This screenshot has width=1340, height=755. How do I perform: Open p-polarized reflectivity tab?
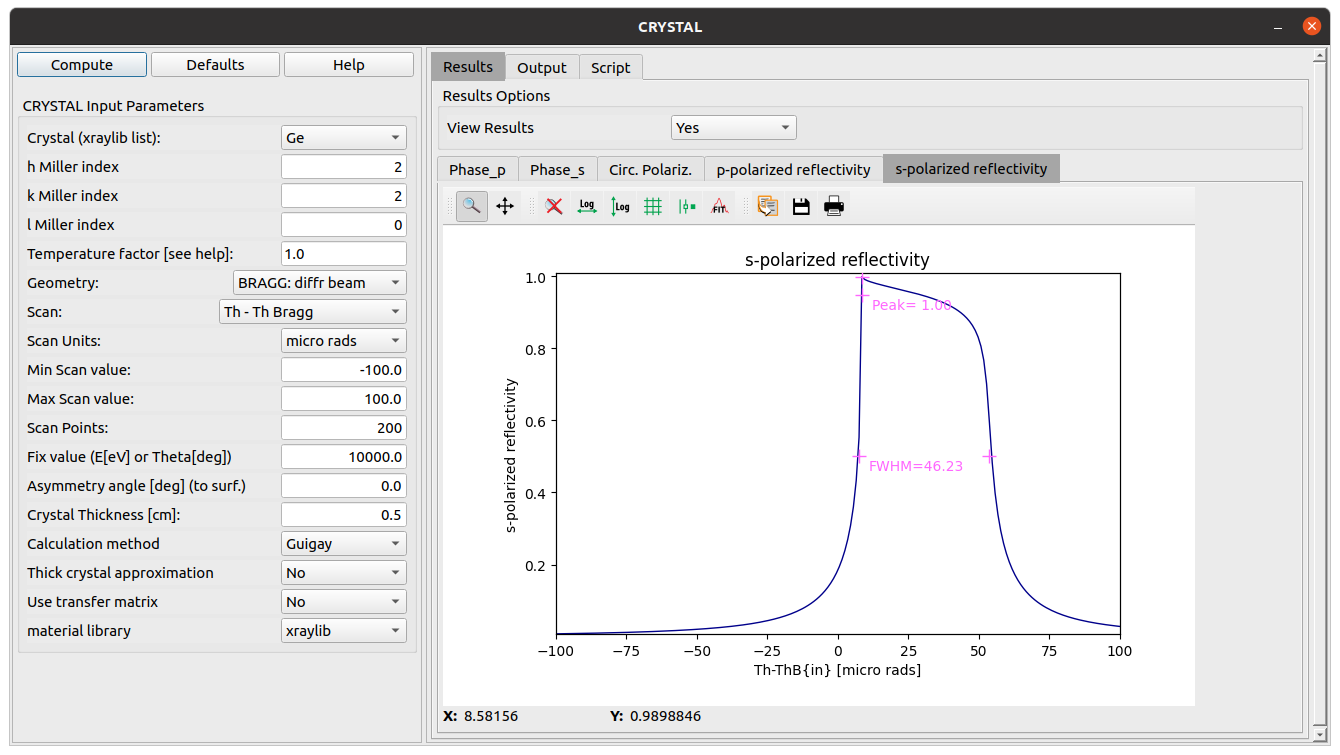coord(794,169)
